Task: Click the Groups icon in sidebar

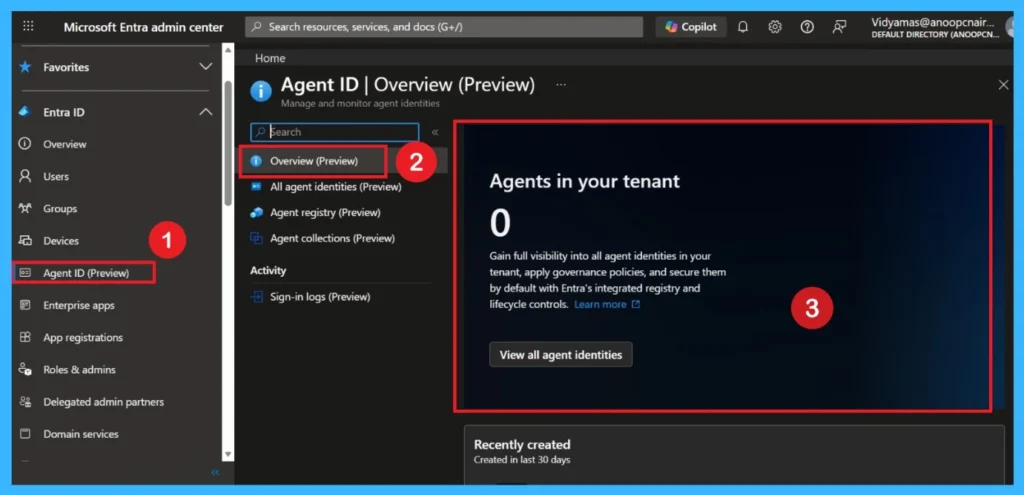Action: click(25, 208)
